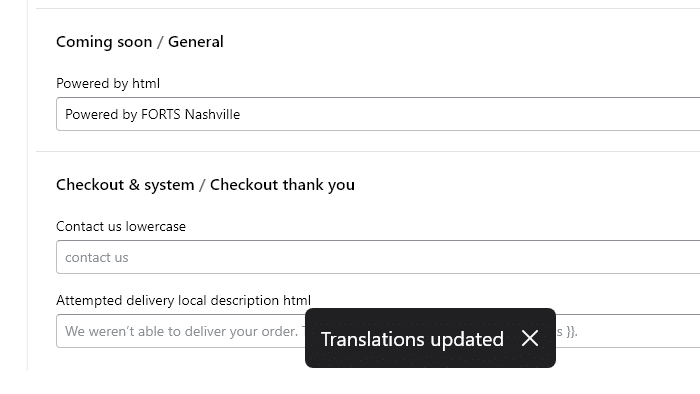Click 'Checkout & system' section heading text
Image resolution: width=700 pixels, height=394 pixels.
click(125, 185)
